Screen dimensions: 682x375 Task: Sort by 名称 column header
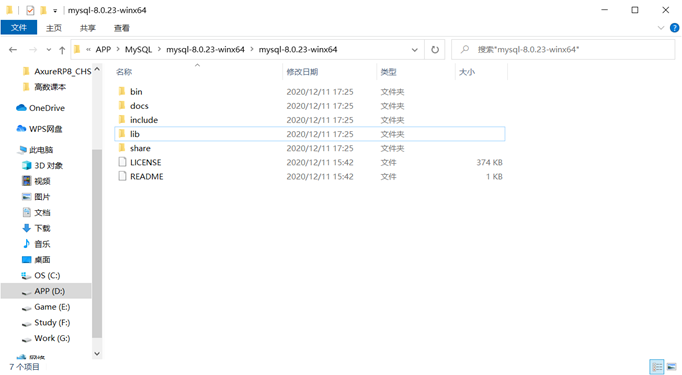[124, 72]
